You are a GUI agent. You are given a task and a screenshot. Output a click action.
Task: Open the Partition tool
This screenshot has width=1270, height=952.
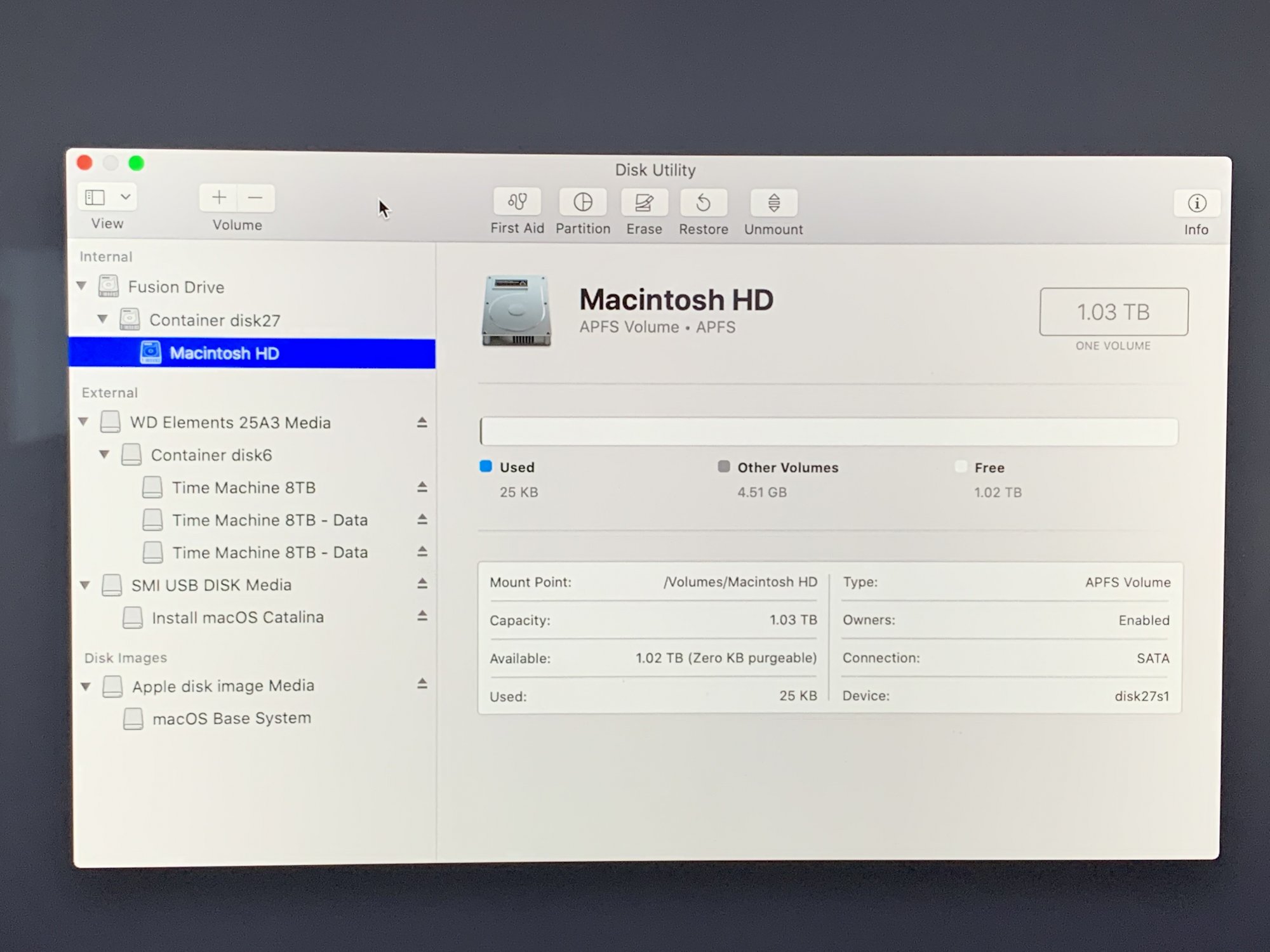tap(582, 202)
